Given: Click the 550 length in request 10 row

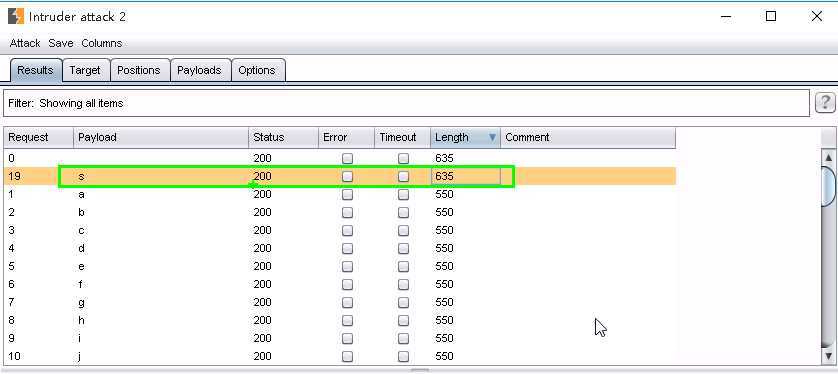Looking at the screenshot, I should pyautogui.click(x=444, y=356).
